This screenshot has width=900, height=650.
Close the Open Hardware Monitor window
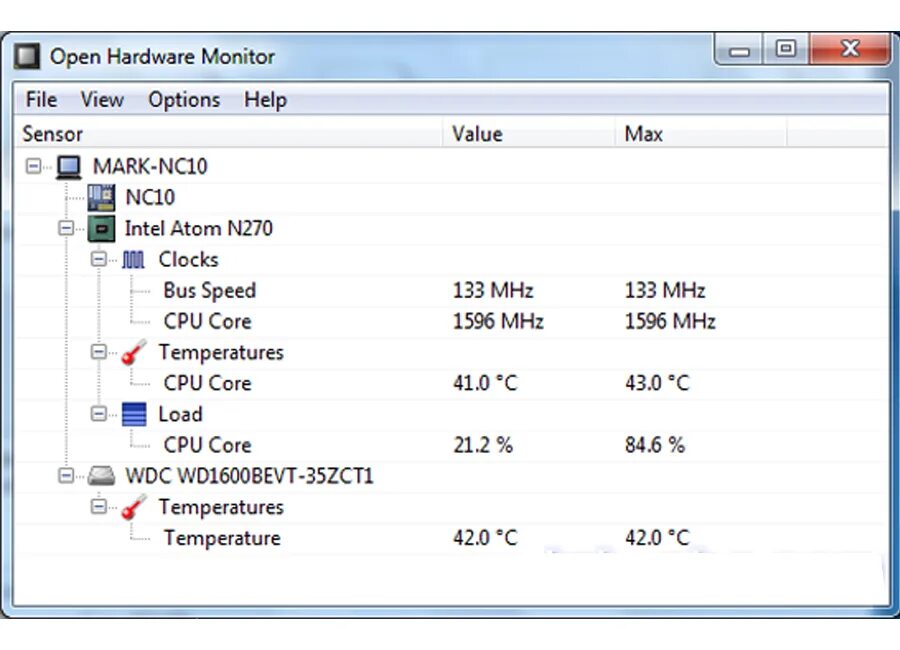(x=850, y=49)
